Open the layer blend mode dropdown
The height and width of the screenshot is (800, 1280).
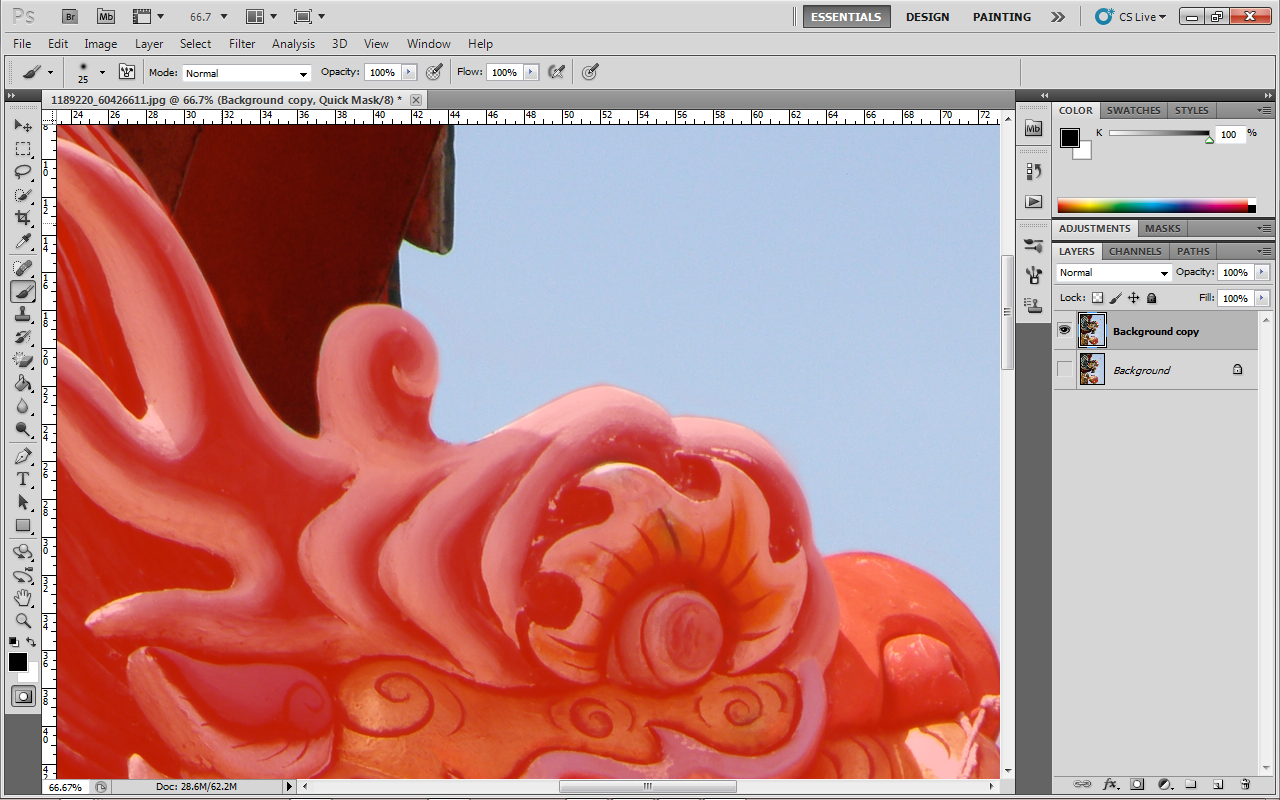[1113, 273]
